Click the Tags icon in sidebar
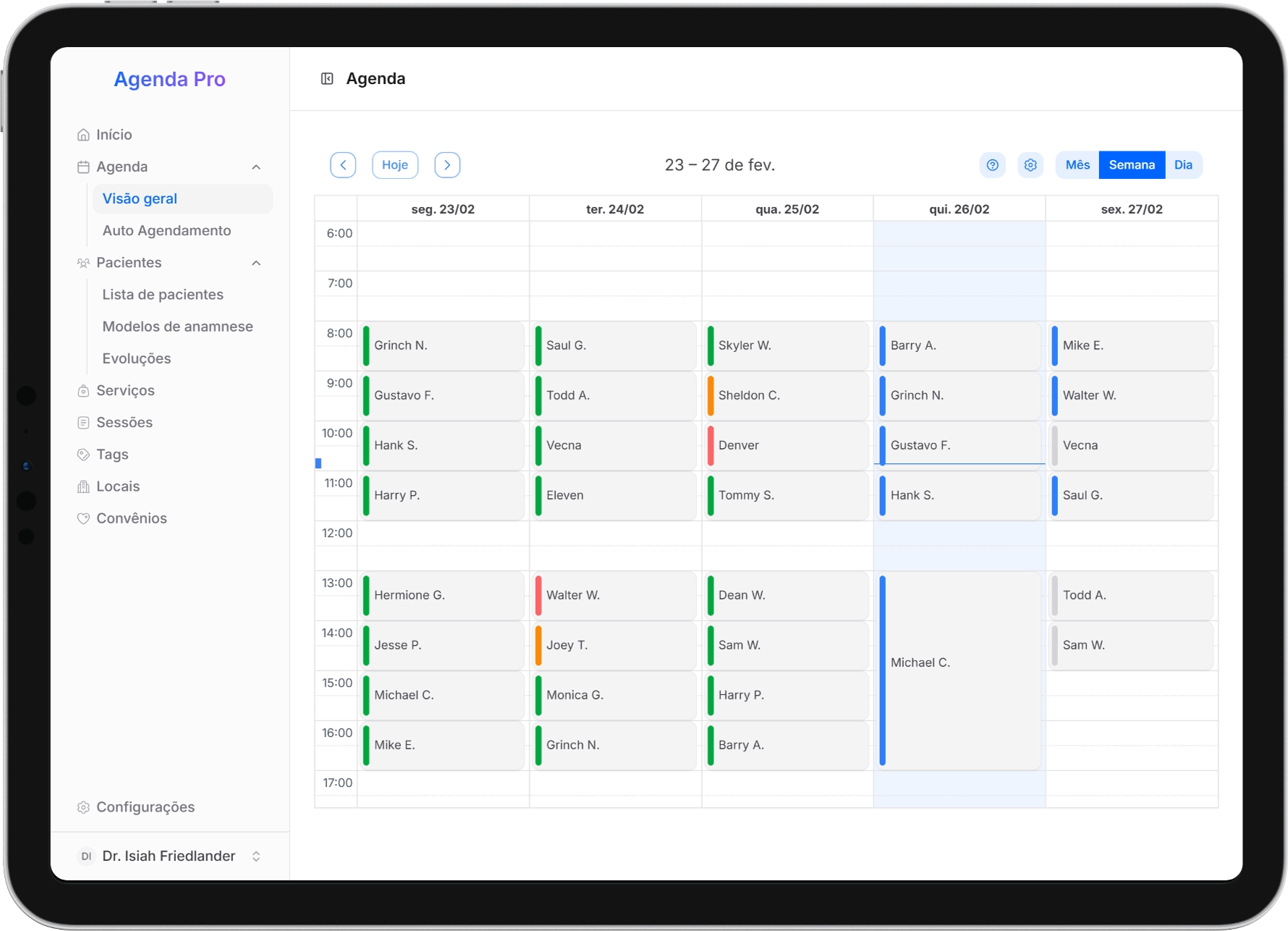Image resolution: width=1288 pixels, height=931 pixels. click(84, 455)
